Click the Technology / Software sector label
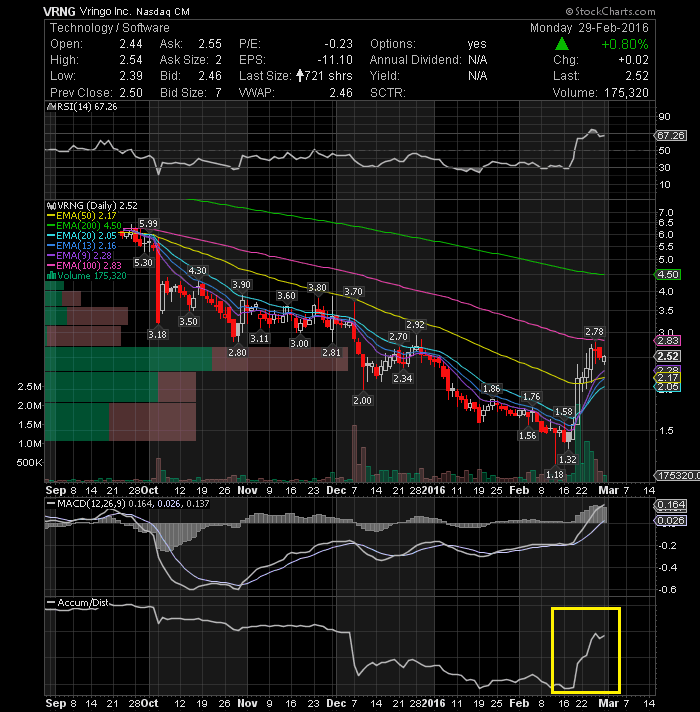700x712 pixels. click(x=109, y=28)
